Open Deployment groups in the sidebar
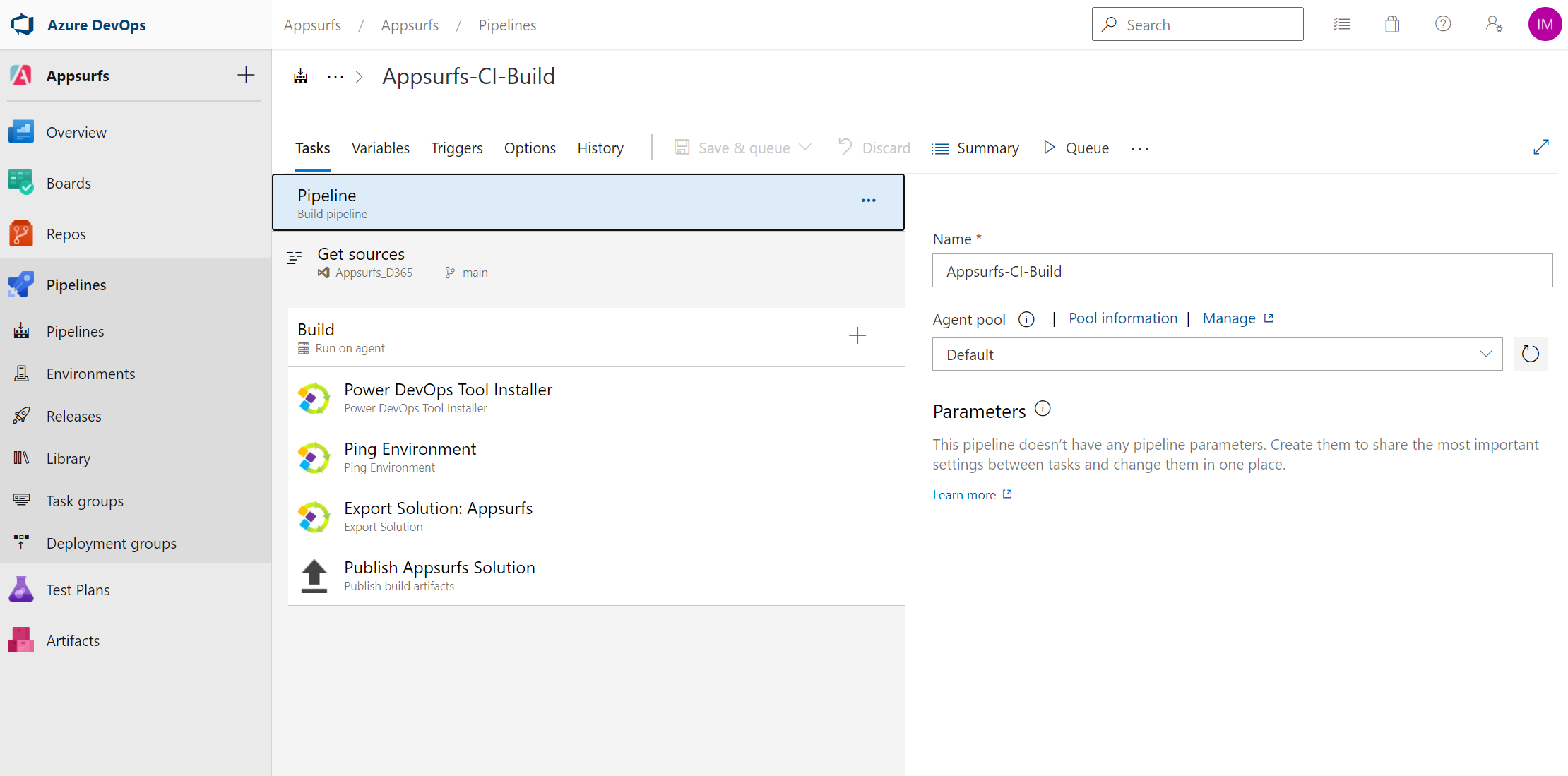1568x776 pixels. pyautogui.click(x=136, y=544)
